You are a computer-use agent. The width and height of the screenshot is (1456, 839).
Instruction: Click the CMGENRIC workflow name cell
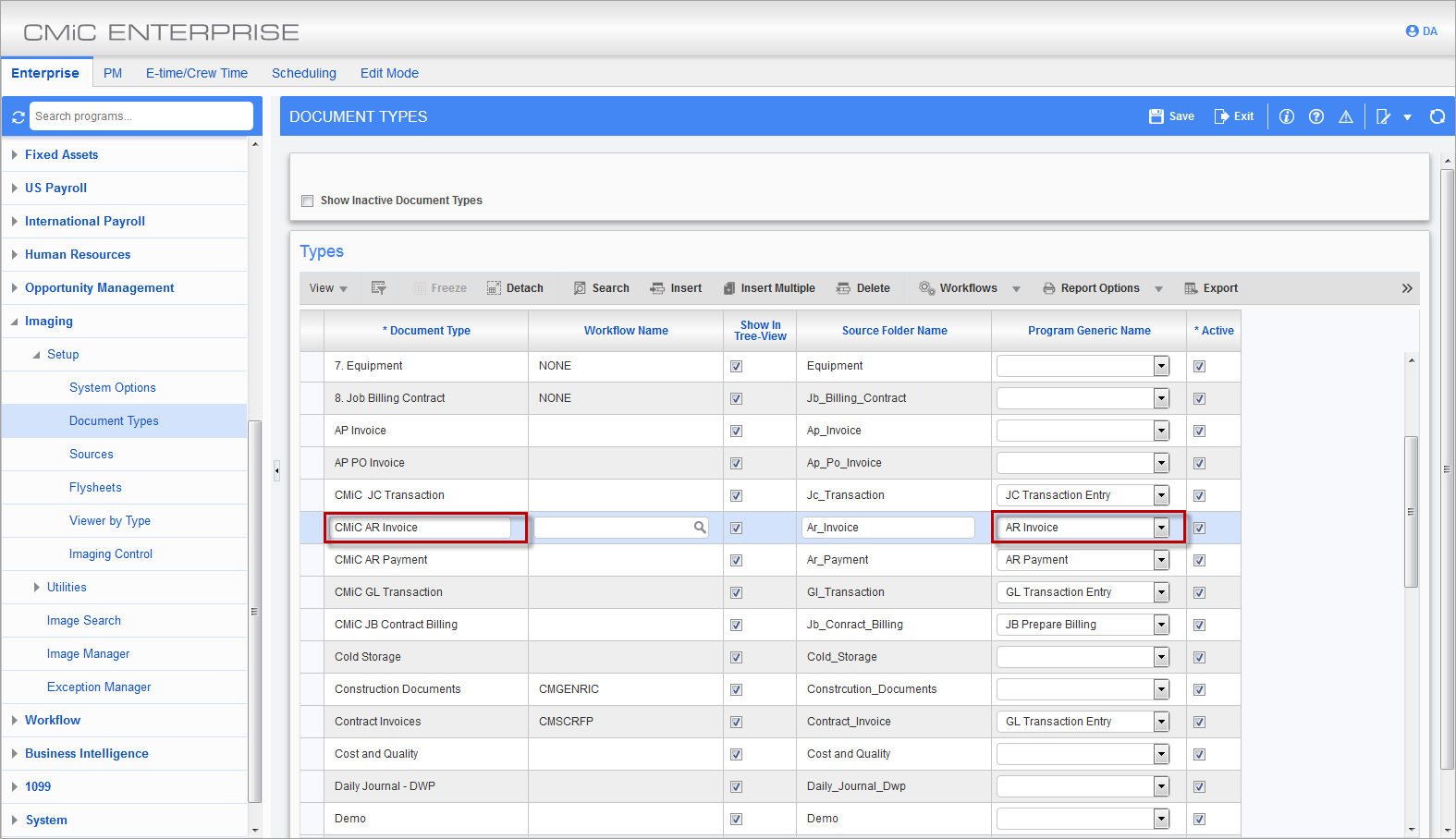point(626,689)
